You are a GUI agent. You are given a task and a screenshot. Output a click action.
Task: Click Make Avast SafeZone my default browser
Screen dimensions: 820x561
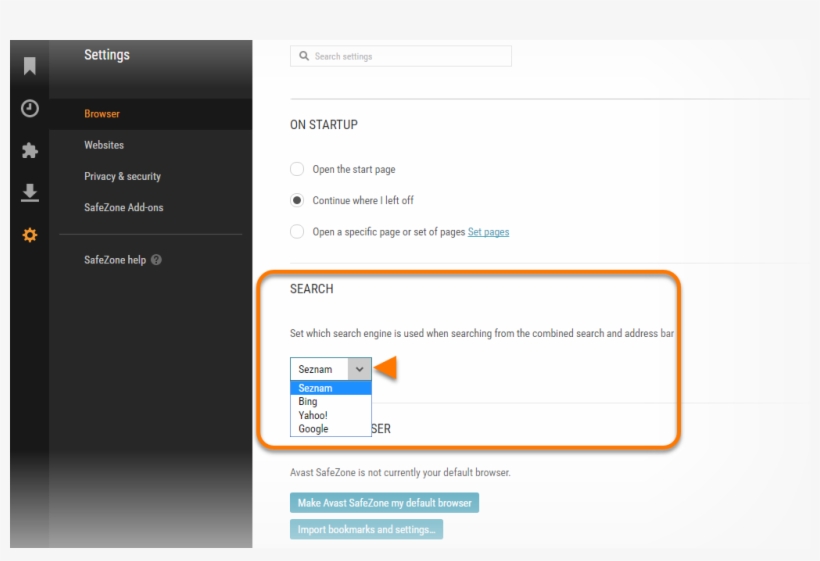click(384, 503)
